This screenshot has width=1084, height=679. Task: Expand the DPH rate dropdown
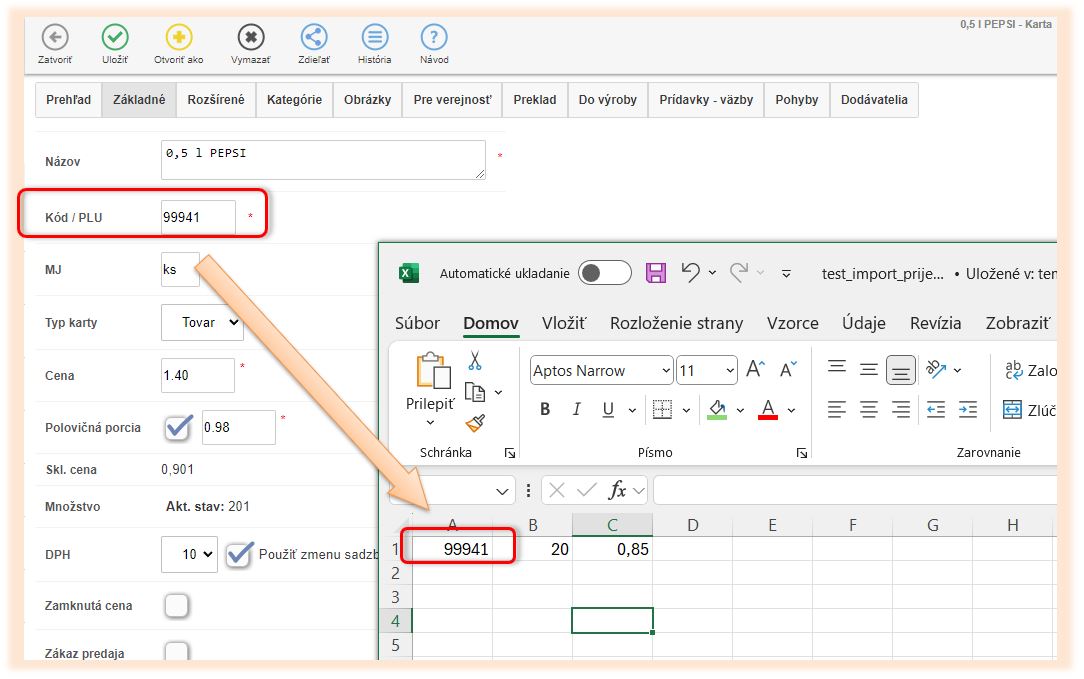point(189,554)
